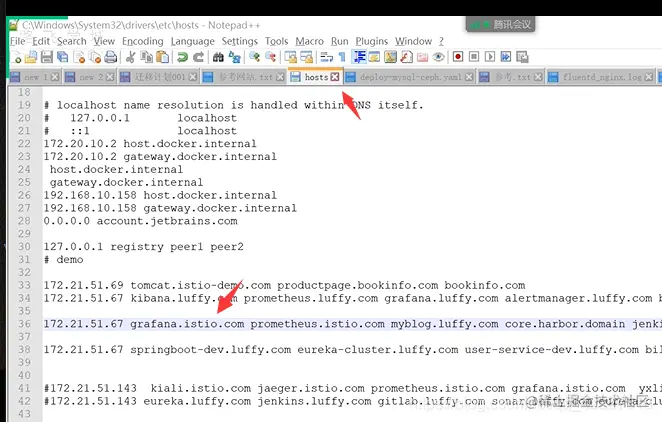Zoom in with the magnifier plus icon
Image resolution: width=662 pixels, height=422 pixels.
(254, 57)
